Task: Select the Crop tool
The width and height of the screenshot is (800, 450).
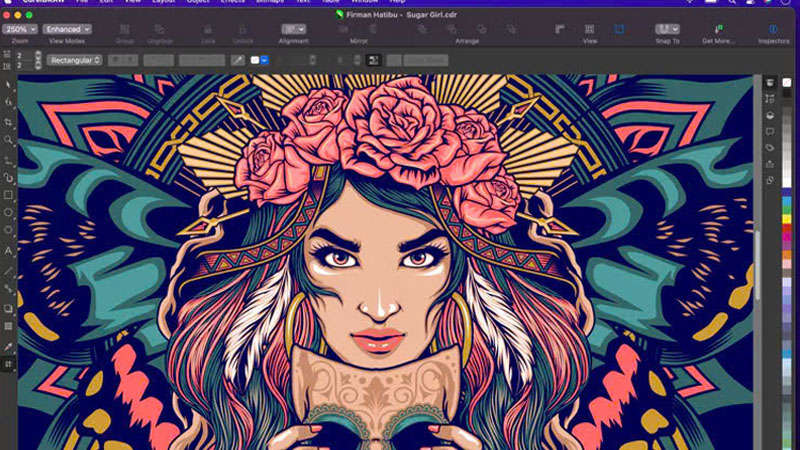Action: coord(9,122)
